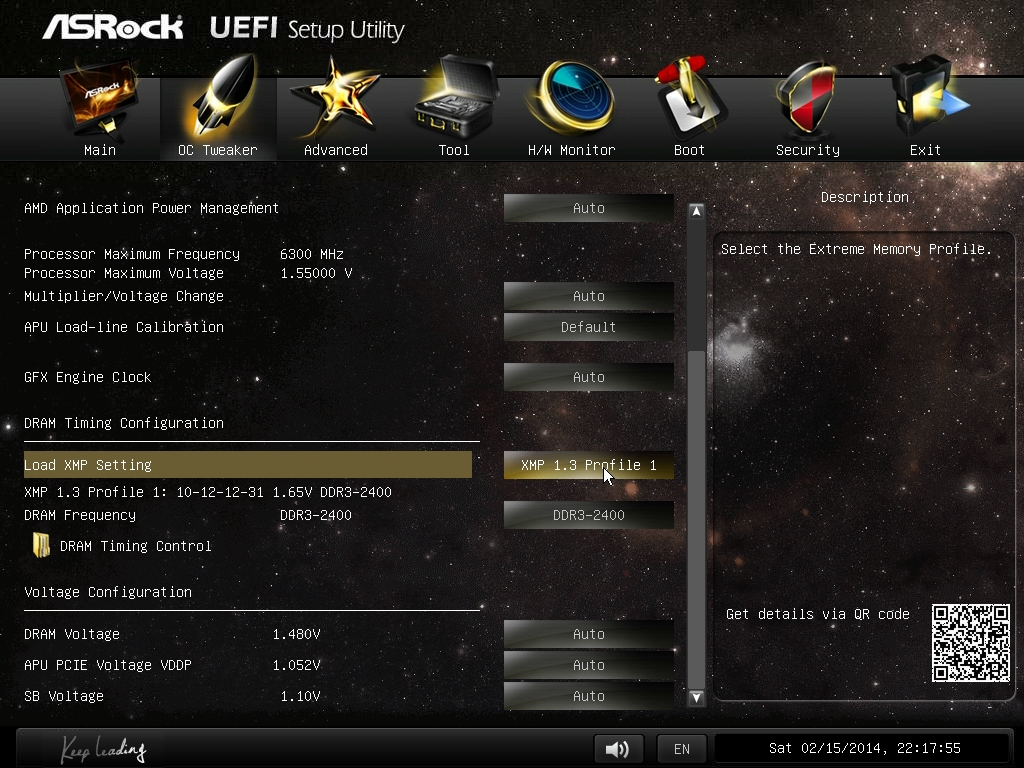Click the 1.480V DRAM voltage value

(296, 634)
